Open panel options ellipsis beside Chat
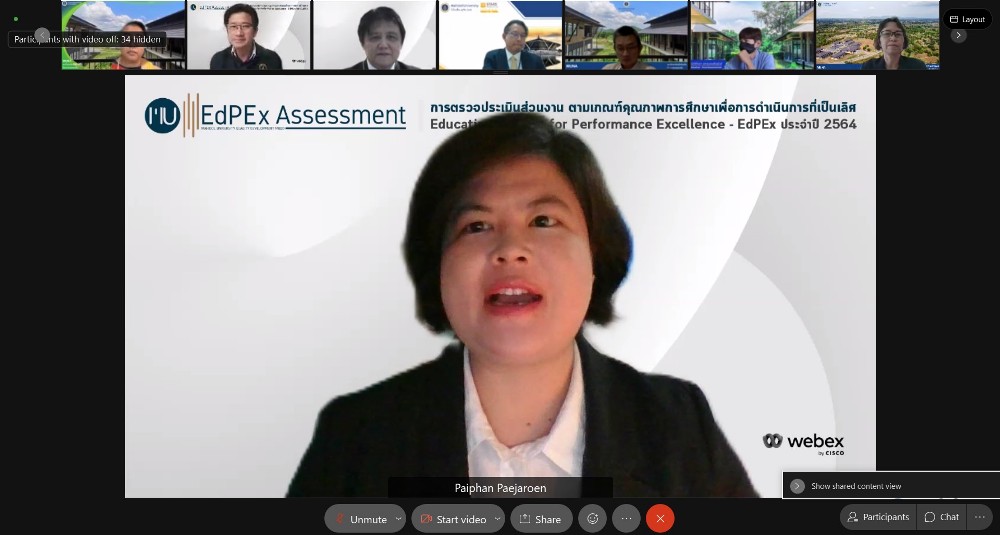Image resolution: width=1000 pixels, height=535 pixels. (x=979, y=517)
